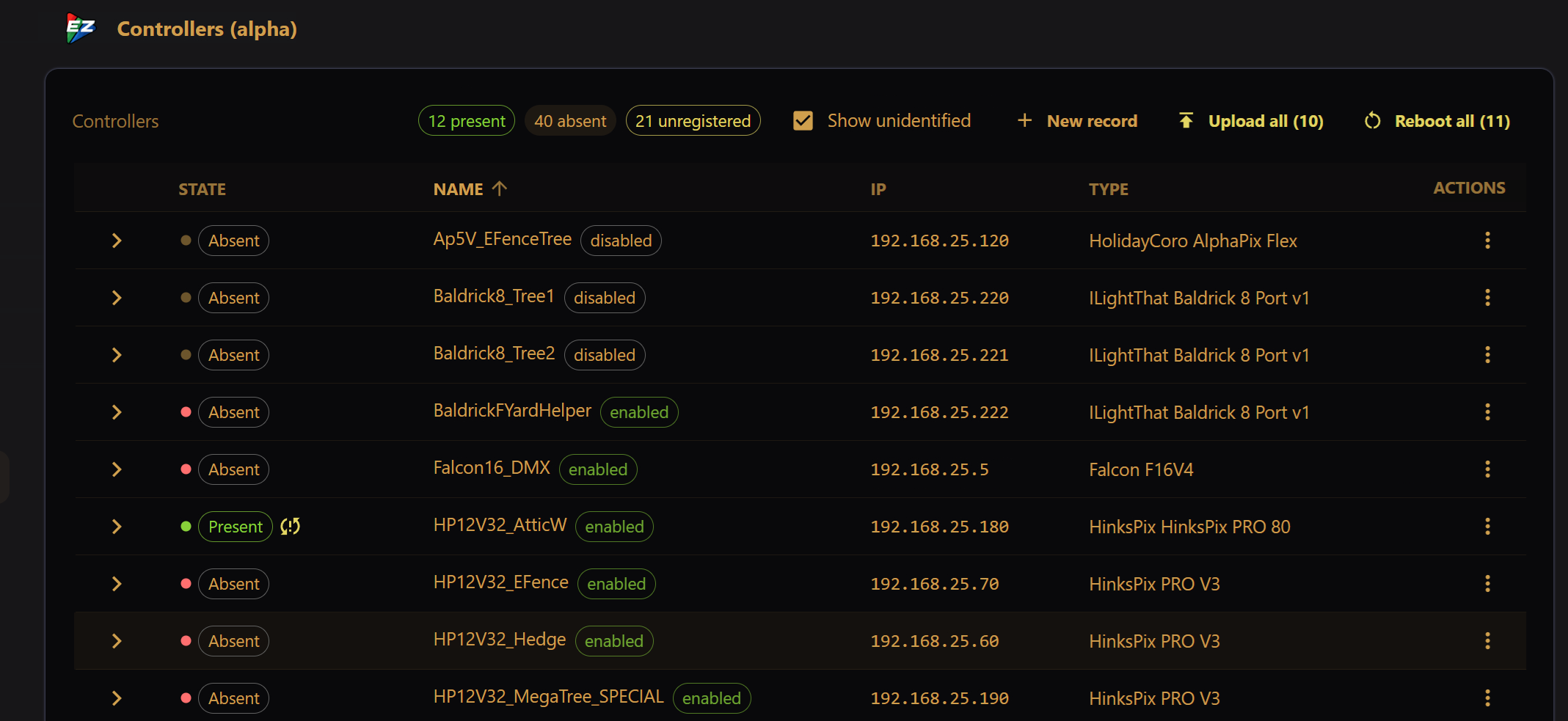The width and height of the screenshot is (1568, 721).
Task: Expand the Falcon16_DMX row
Action: click(x=117, y=469)
